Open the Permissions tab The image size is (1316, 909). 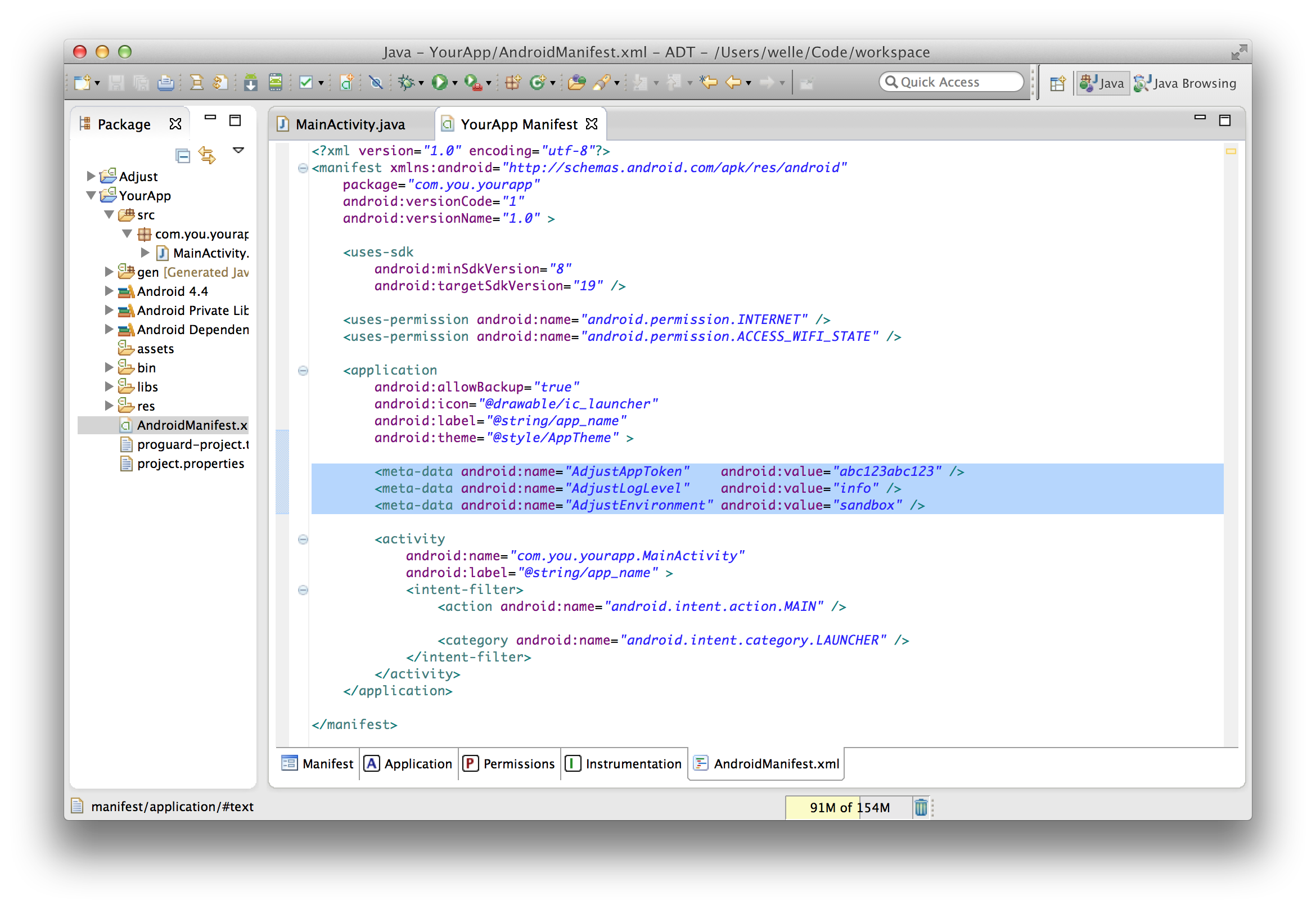coord(510,764)
